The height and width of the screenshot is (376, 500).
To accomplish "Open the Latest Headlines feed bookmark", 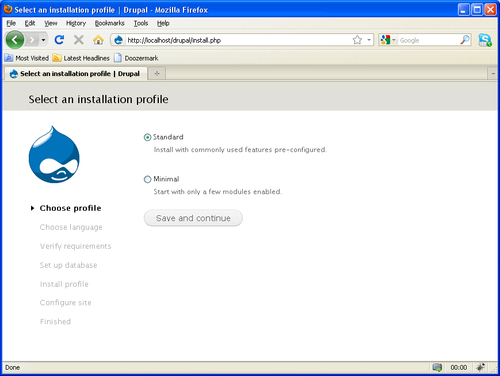I will pyautogui.click(x=81, y=58).
